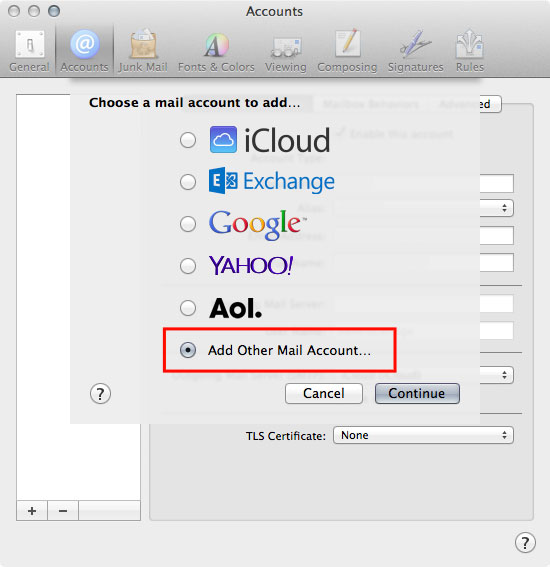Click the Exchange logo
This screenshot has width=550, height=567.
point(272,181)
